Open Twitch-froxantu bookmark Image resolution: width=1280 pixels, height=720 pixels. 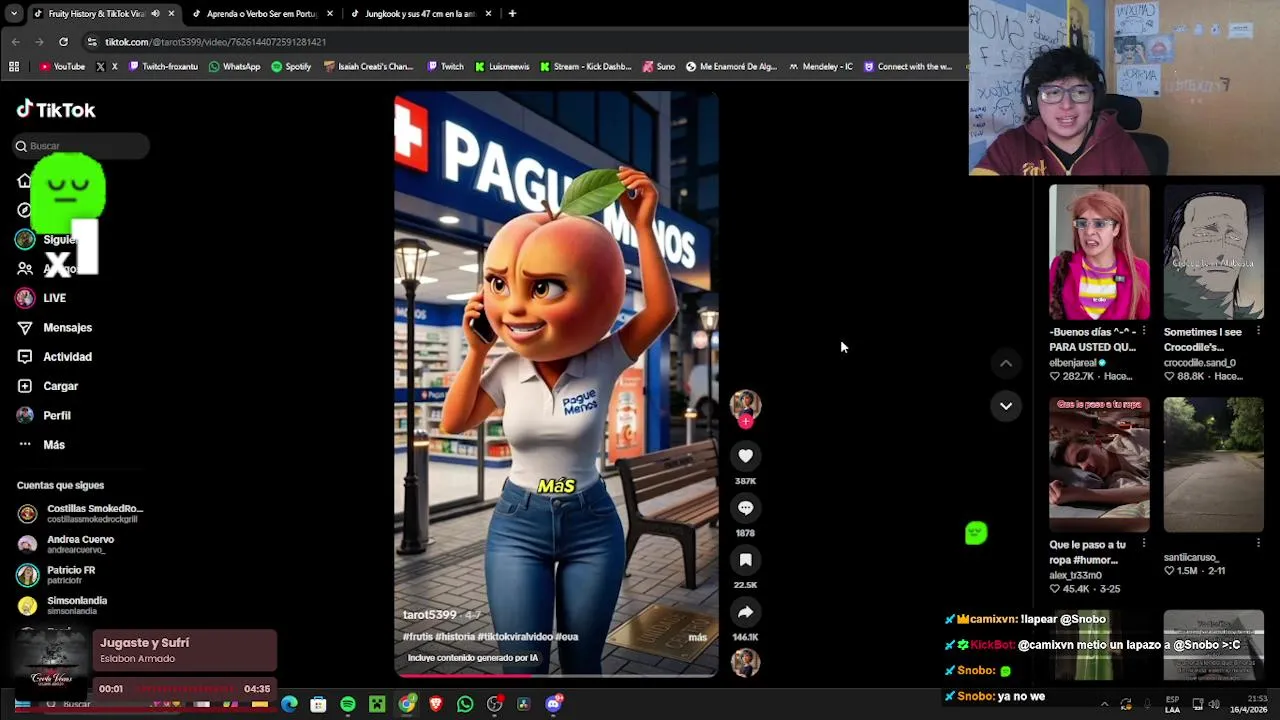click(163, 67)
